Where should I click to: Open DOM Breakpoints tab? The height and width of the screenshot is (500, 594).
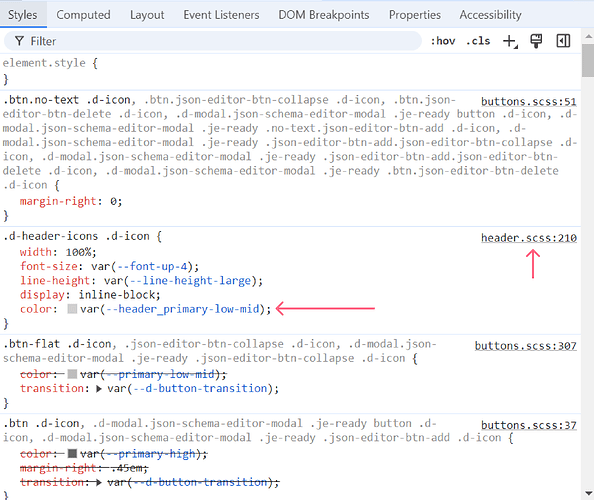tap(324, 15)
